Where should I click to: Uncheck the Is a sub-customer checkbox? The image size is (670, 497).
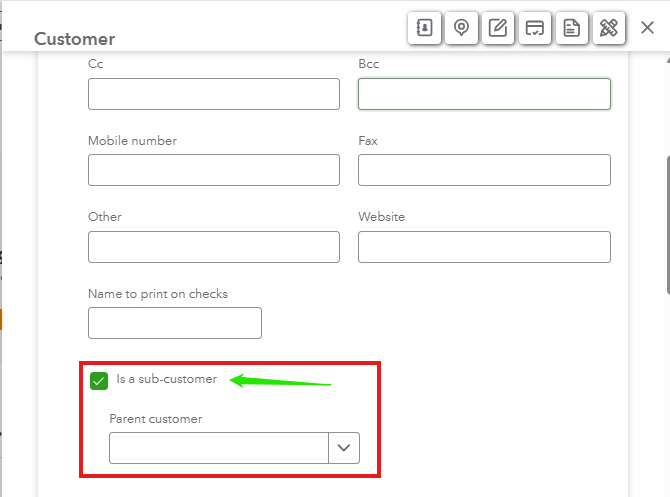point(99,380)
